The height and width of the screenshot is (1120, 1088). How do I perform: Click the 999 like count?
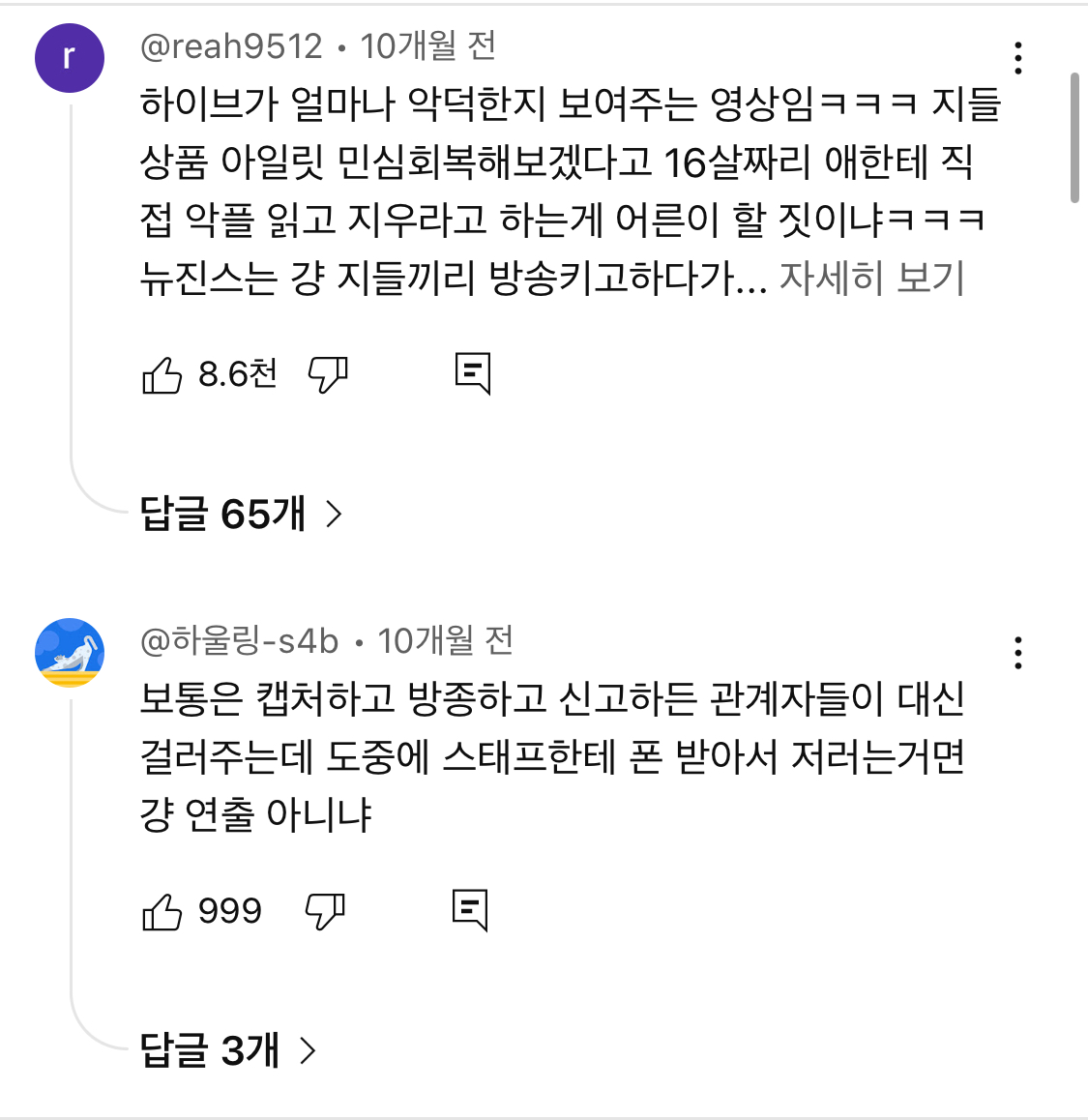pos(230,911)
